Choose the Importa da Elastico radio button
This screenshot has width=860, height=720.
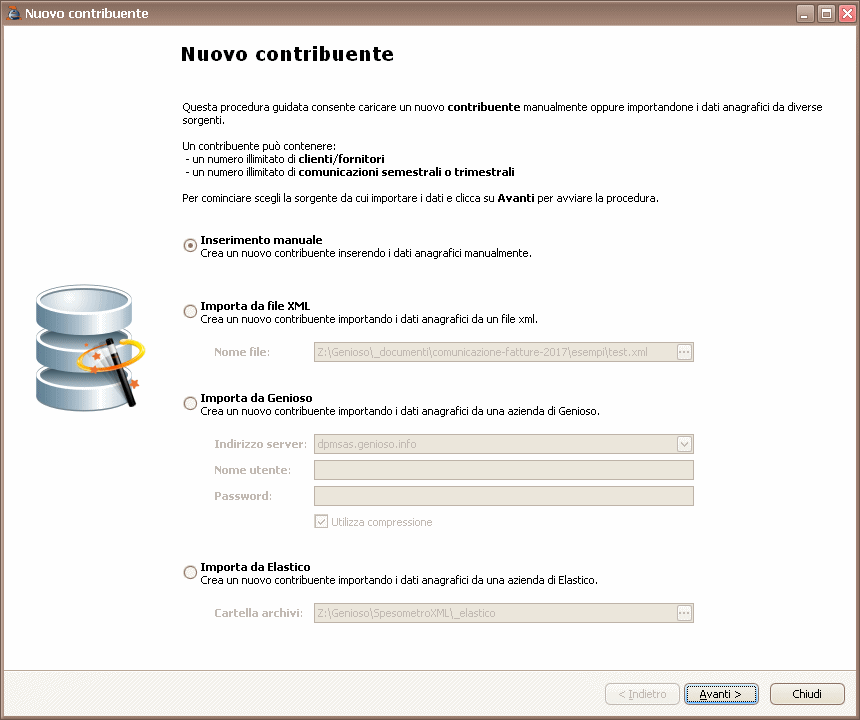click(x=190, y=573)
